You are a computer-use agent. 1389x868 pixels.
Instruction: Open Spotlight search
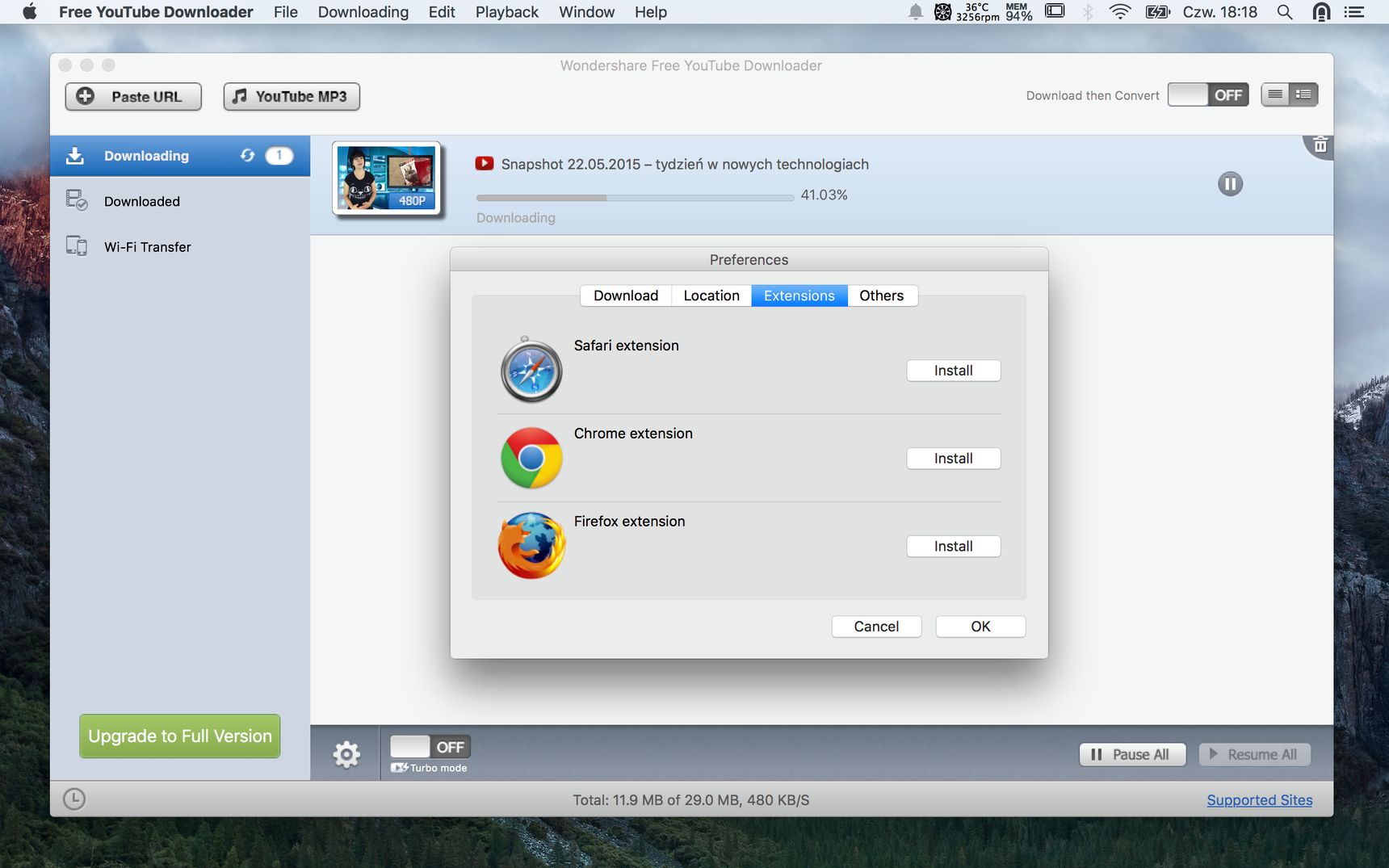(1285, 11)
